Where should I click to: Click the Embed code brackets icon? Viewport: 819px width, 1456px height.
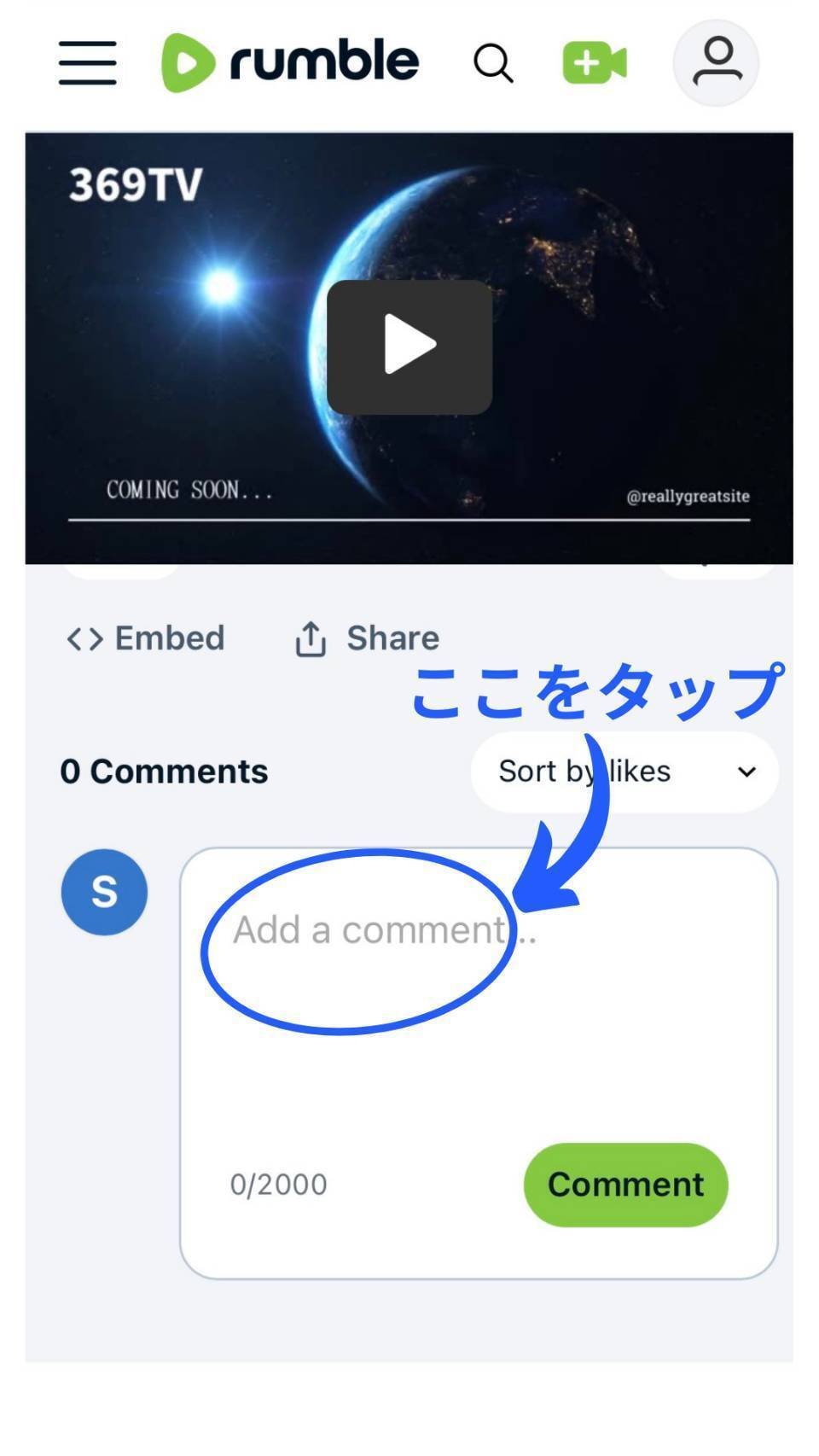85,638
